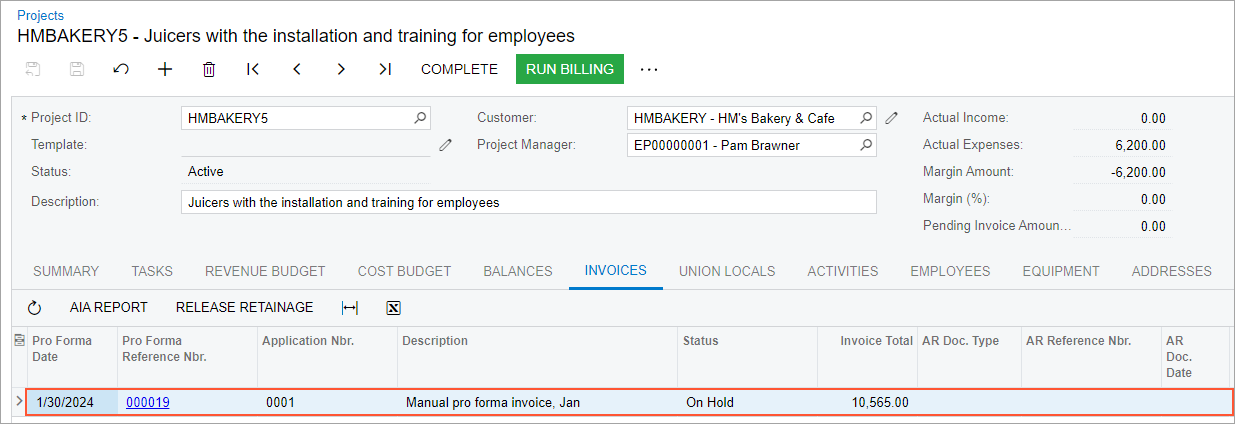This screenshot has width=1235, height=424.
Task: Click the Undo (cancel) arrow icon
Action: tap(121, 69)
